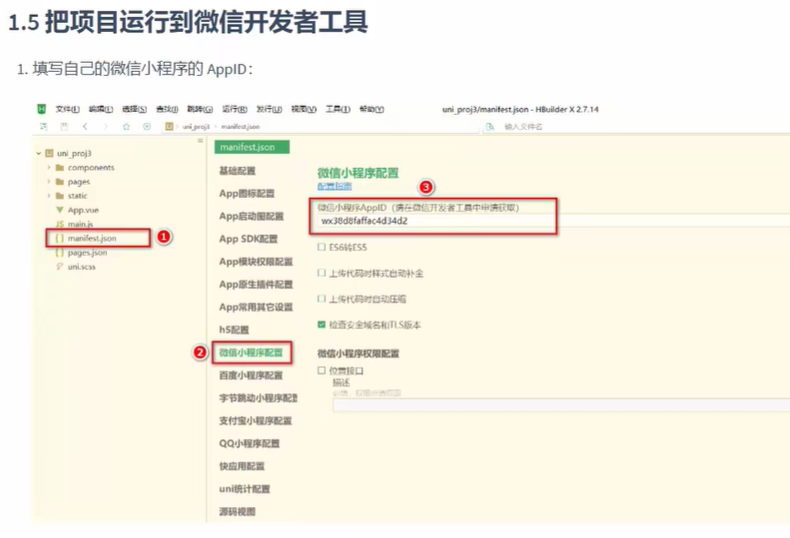Open manifest.json in the project tree

click(92, 238)
